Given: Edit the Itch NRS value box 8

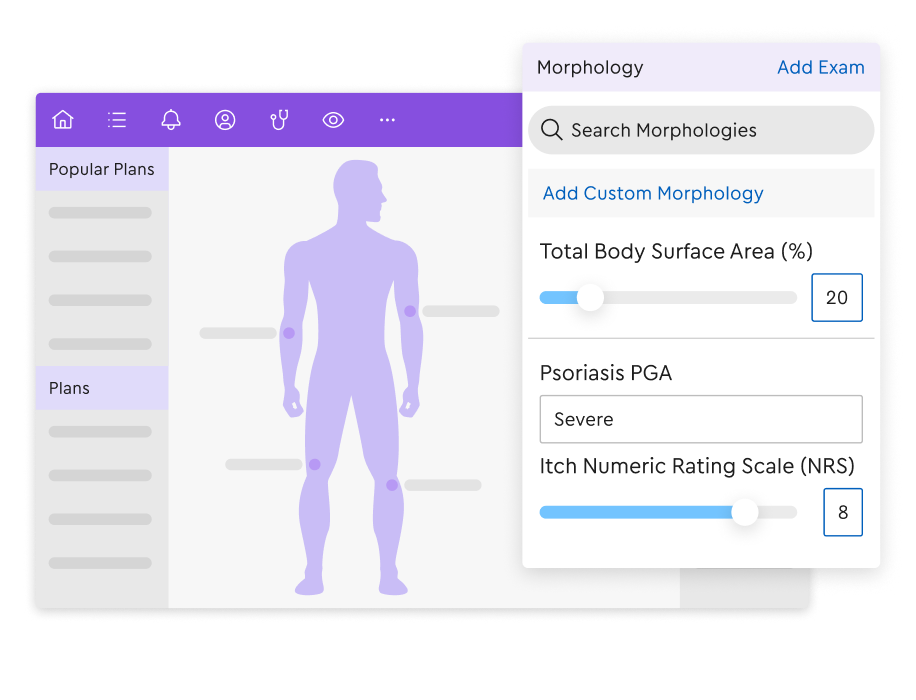Looking at the screenshot, I should (843, 512).
